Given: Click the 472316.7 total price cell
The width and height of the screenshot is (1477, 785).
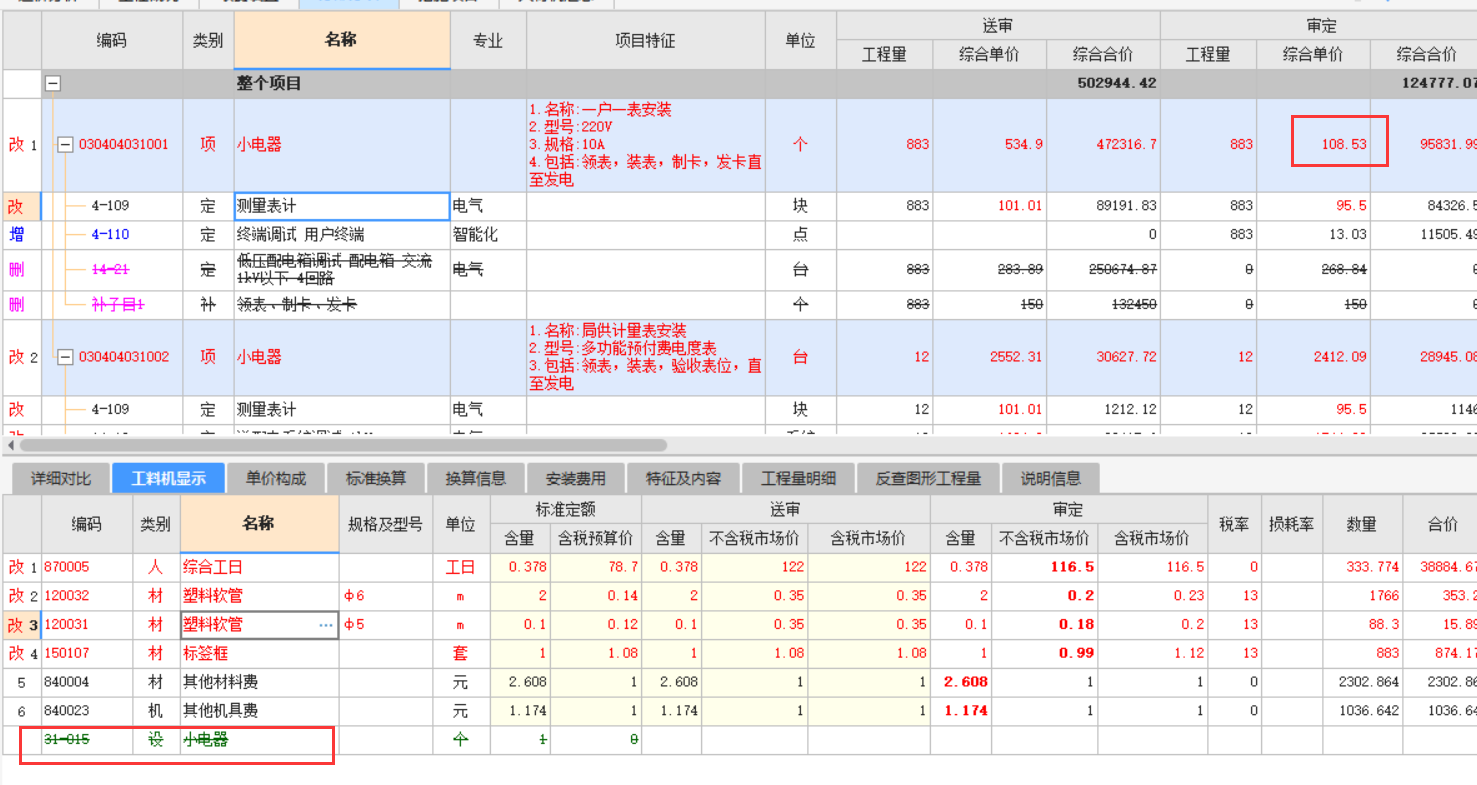Looking at the screenshot, I should point(1103,144).
